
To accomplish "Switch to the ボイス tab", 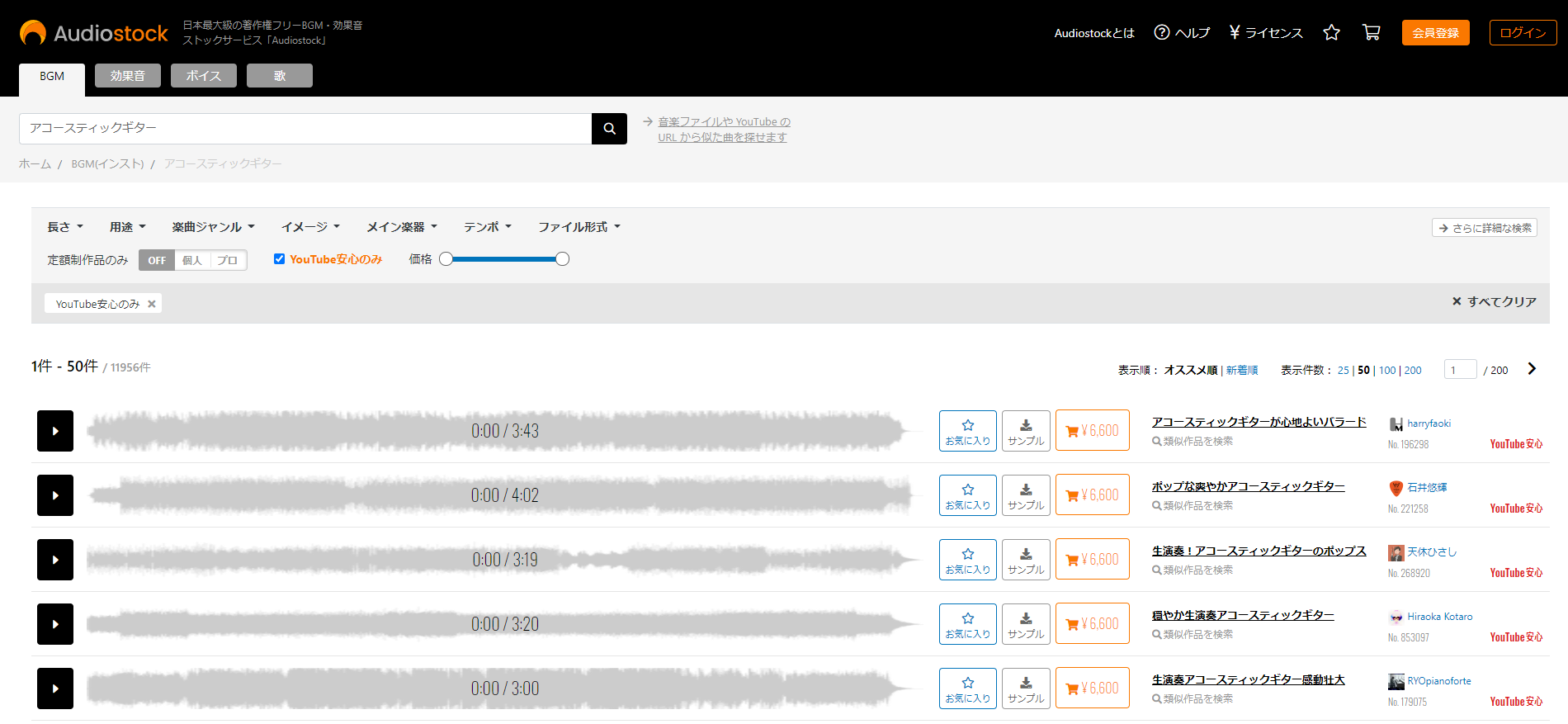I will tap(204, 76).
